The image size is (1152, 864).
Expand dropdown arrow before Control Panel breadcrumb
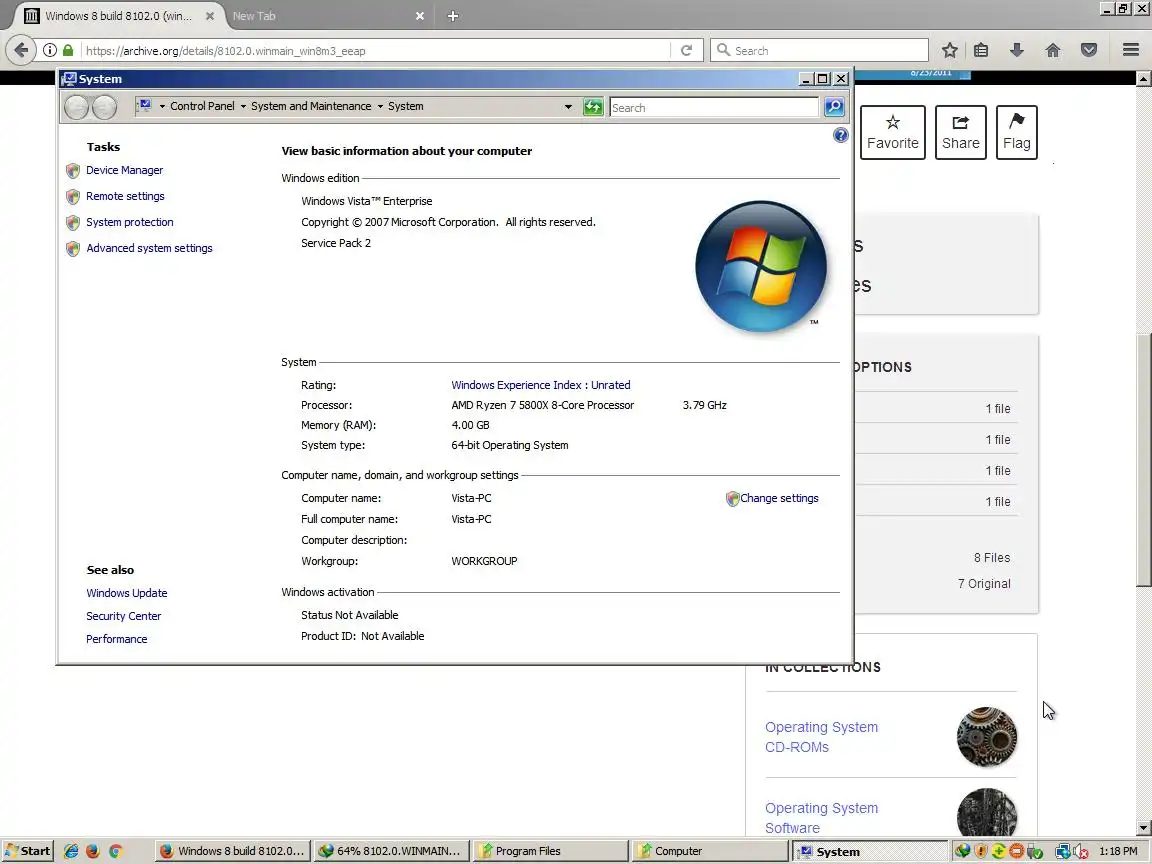[x=162, y=107]
